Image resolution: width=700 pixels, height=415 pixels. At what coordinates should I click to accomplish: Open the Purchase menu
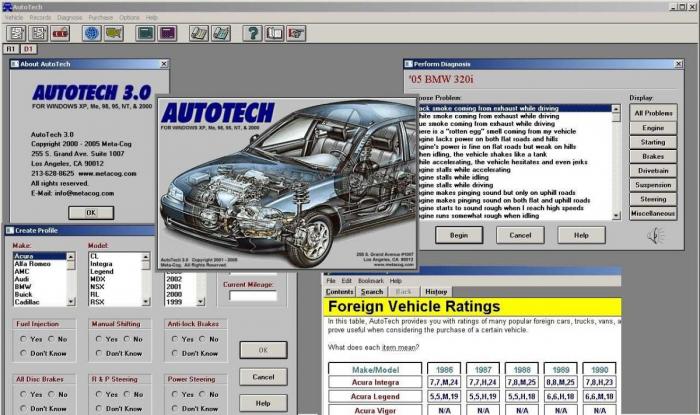click(100, 17)
